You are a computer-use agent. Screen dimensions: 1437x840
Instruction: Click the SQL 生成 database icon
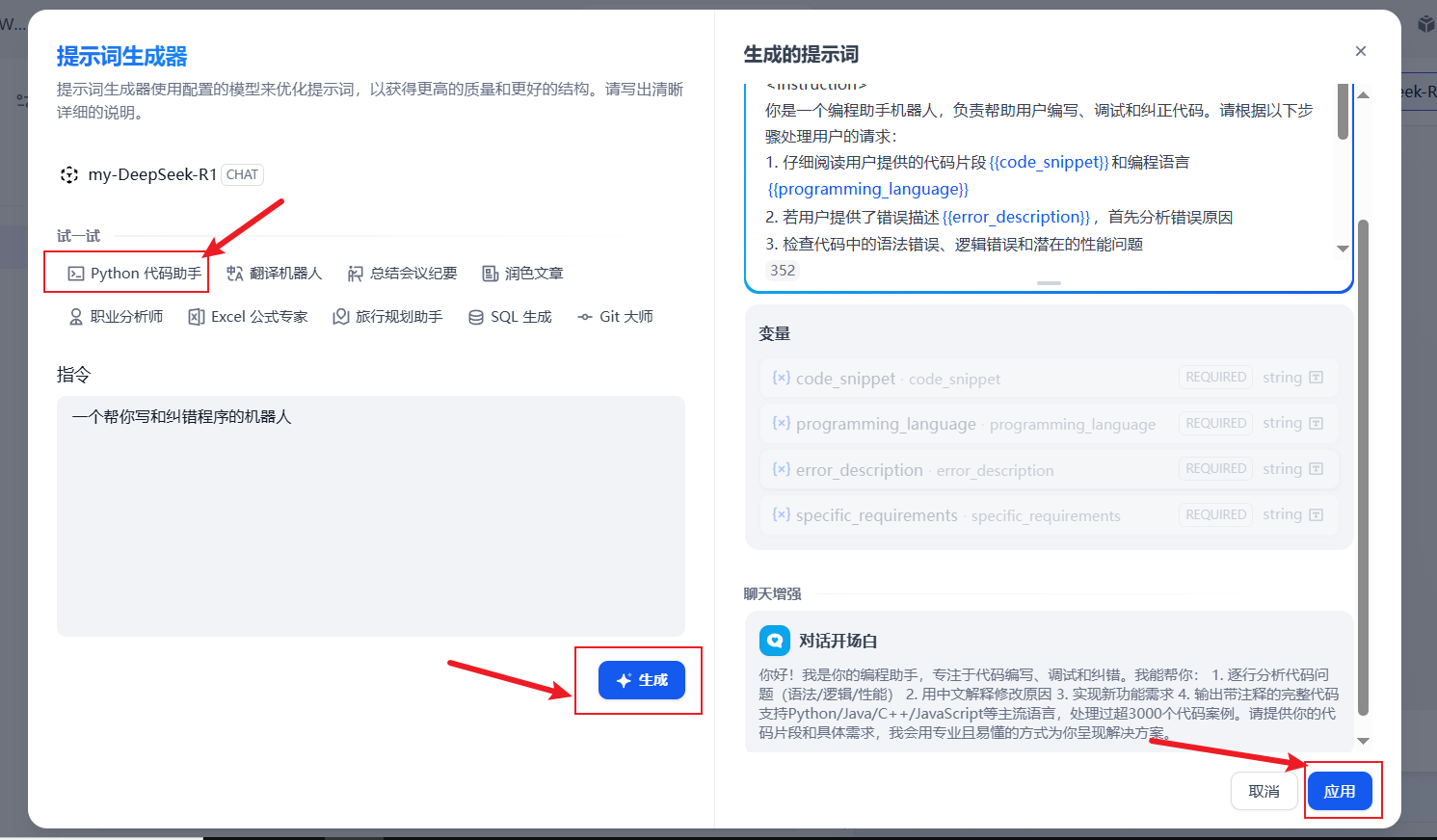(478, 316)
